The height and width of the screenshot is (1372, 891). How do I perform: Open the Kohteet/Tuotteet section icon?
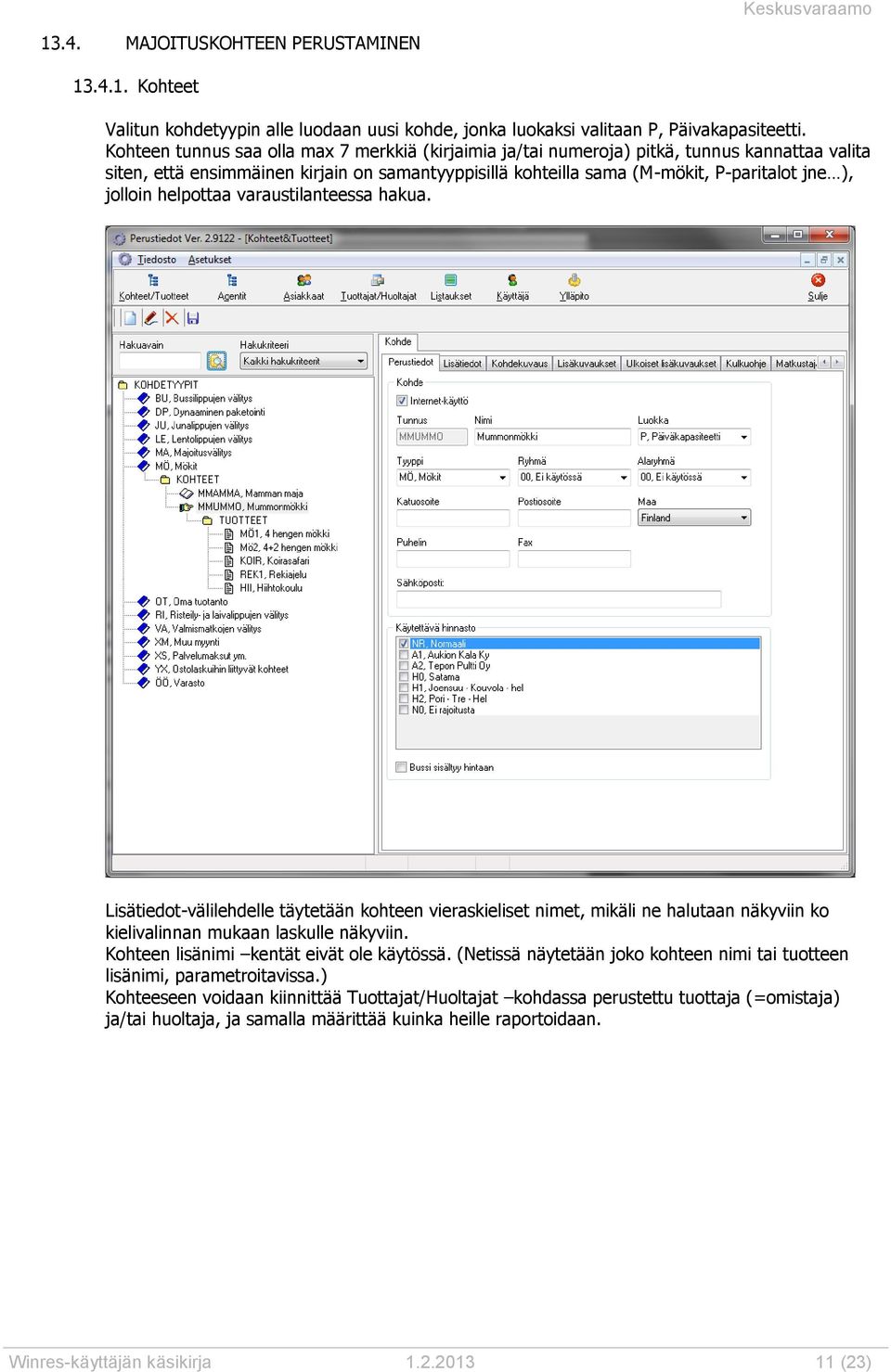[153, 280]
